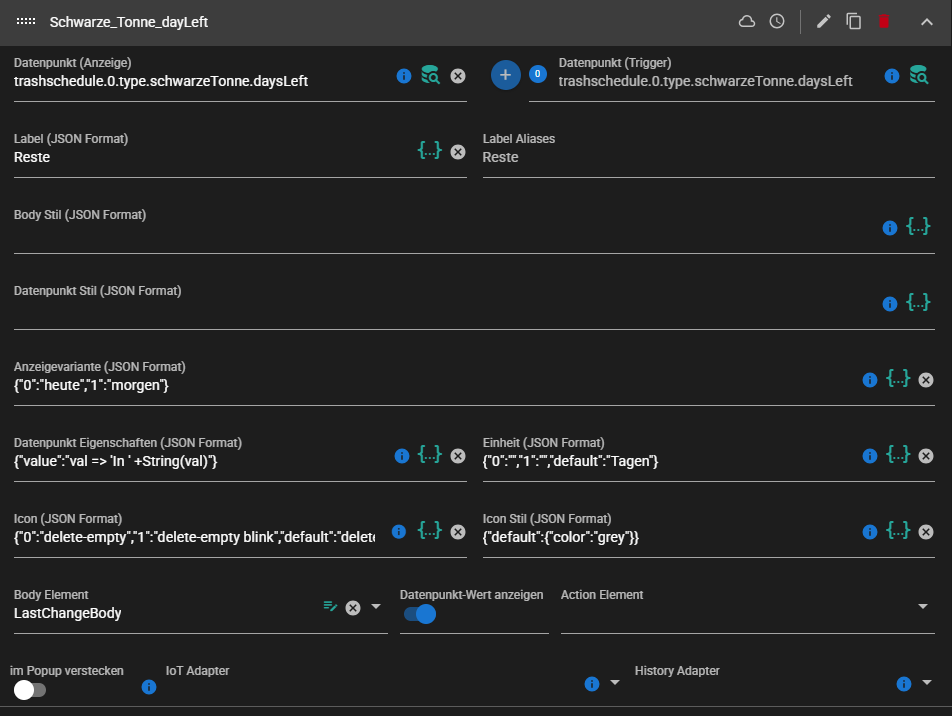Screen dimensions: 952x716
Task: Show info for Datenpunkt Stil field
Action: click(890, 303)
